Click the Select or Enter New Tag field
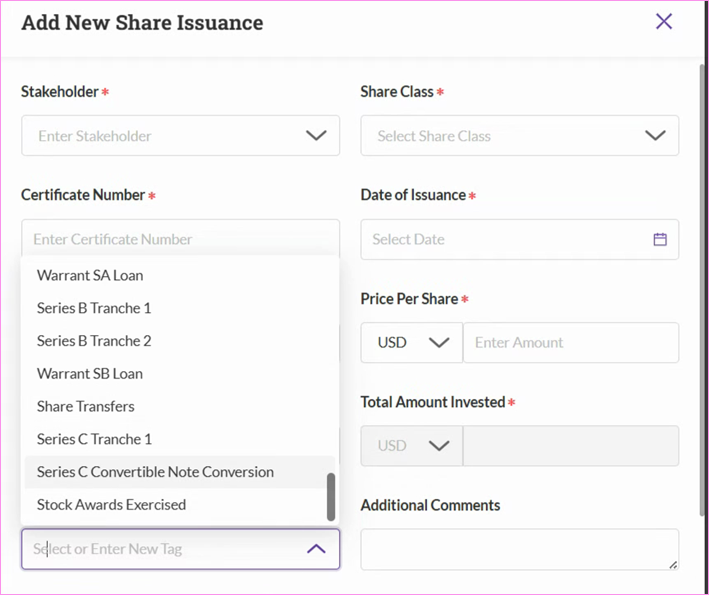The width and height of the screenshot is (709, 595). tap(180, 549)
